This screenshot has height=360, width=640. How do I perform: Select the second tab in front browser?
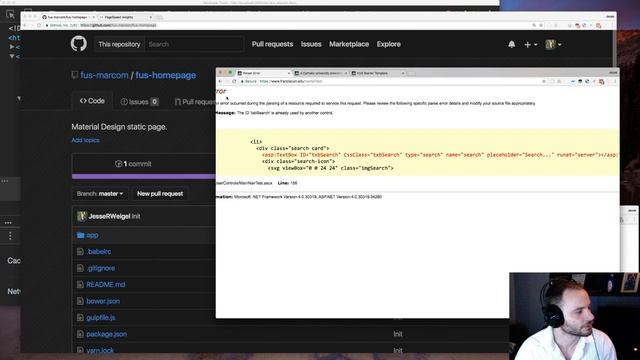pos(320,73)
